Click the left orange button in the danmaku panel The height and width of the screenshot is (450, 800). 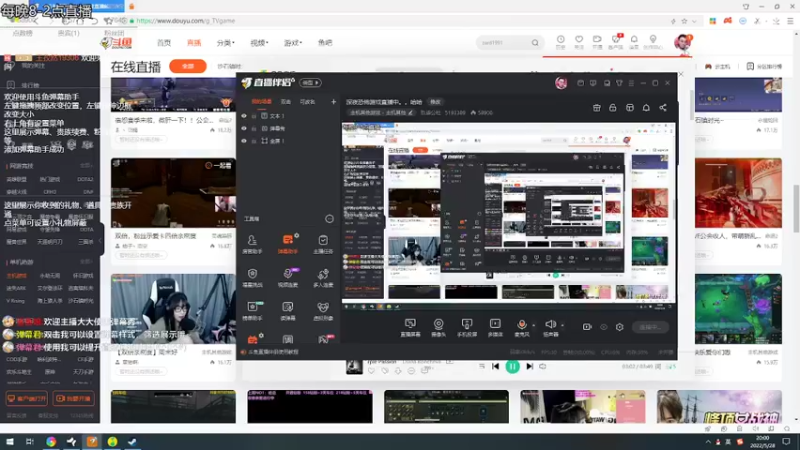27,398
